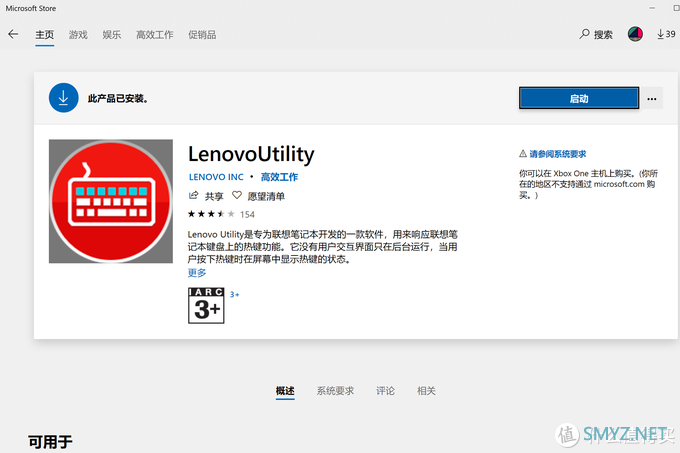This screenshot has width=680, height=453.
Task: Click the IARC 3+ rating badge
Action: (206, 305)
